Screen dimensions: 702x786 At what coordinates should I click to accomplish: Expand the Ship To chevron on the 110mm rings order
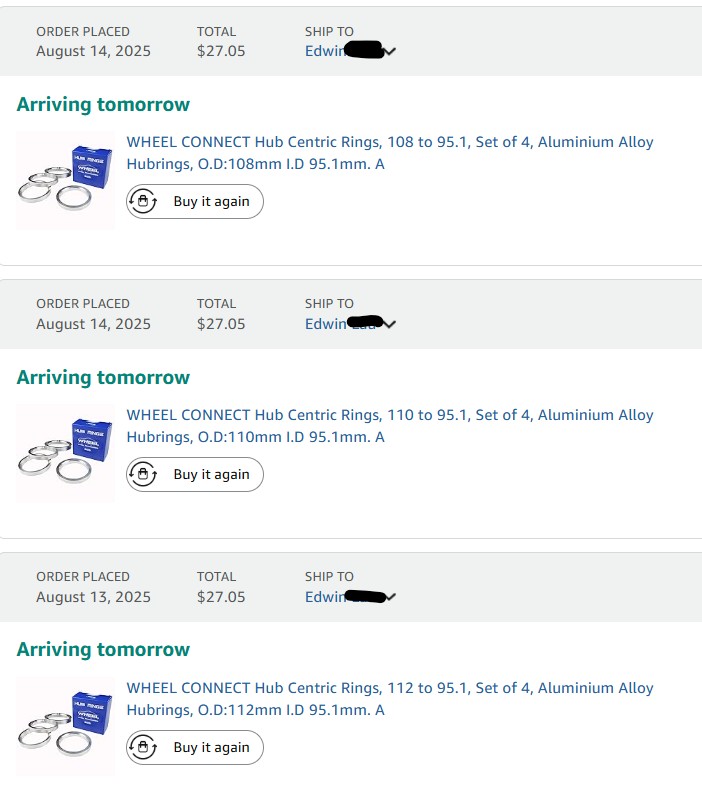click(x=390, y=324)
